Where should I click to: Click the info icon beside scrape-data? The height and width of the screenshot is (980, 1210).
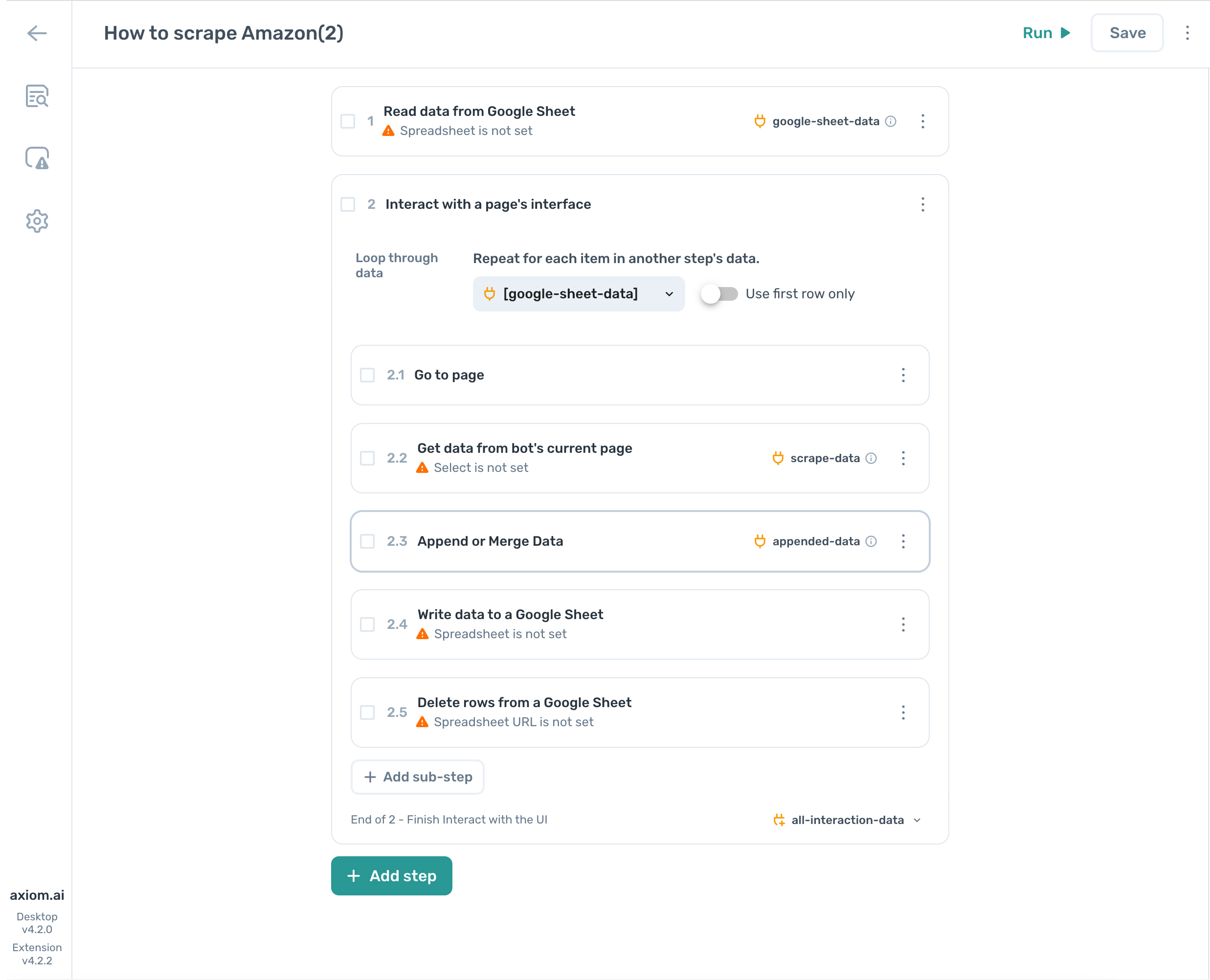tap(871, 458)
